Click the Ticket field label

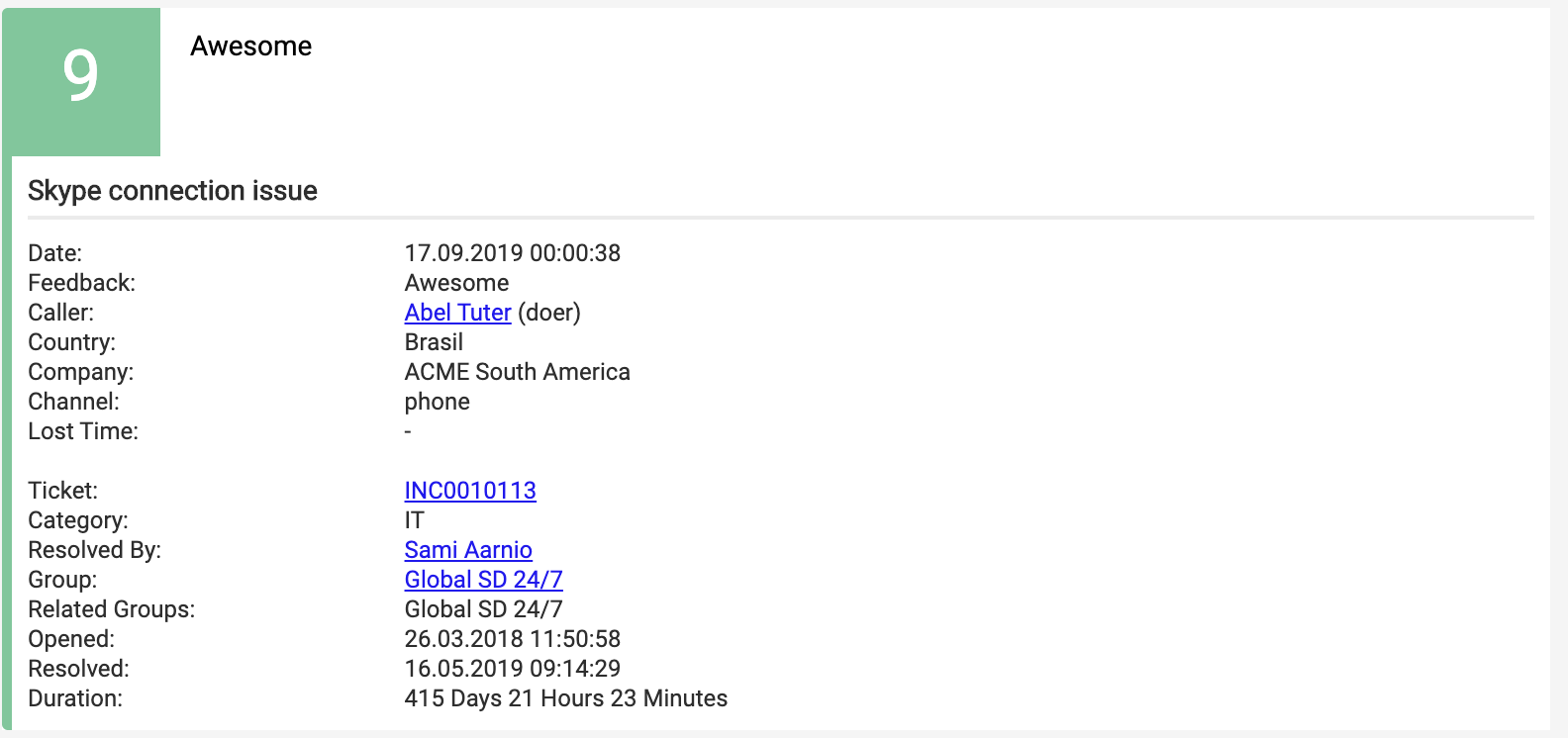61,491
